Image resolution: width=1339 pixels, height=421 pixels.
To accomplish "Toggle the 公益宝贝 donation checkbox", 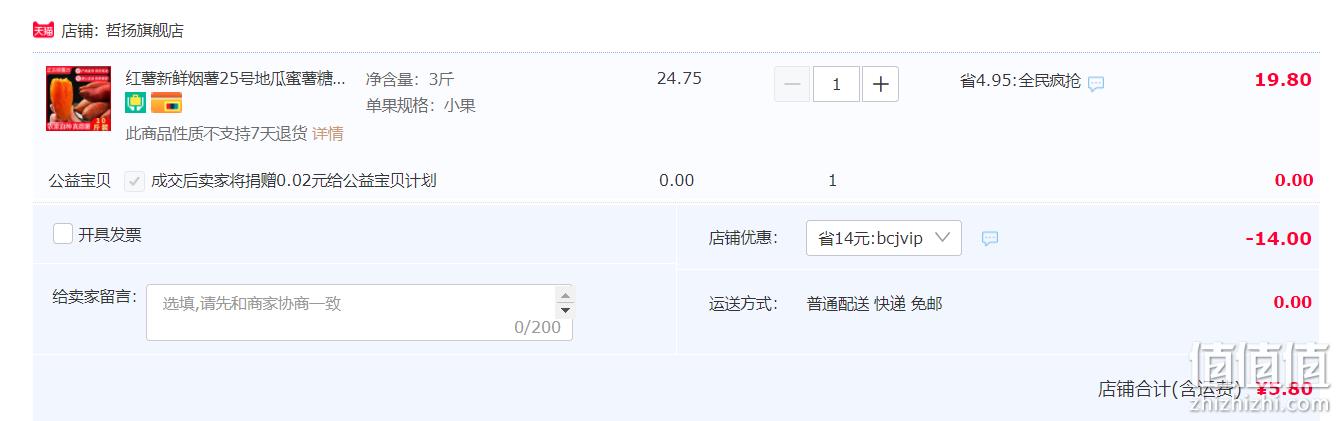I will (x=134, y=181).
